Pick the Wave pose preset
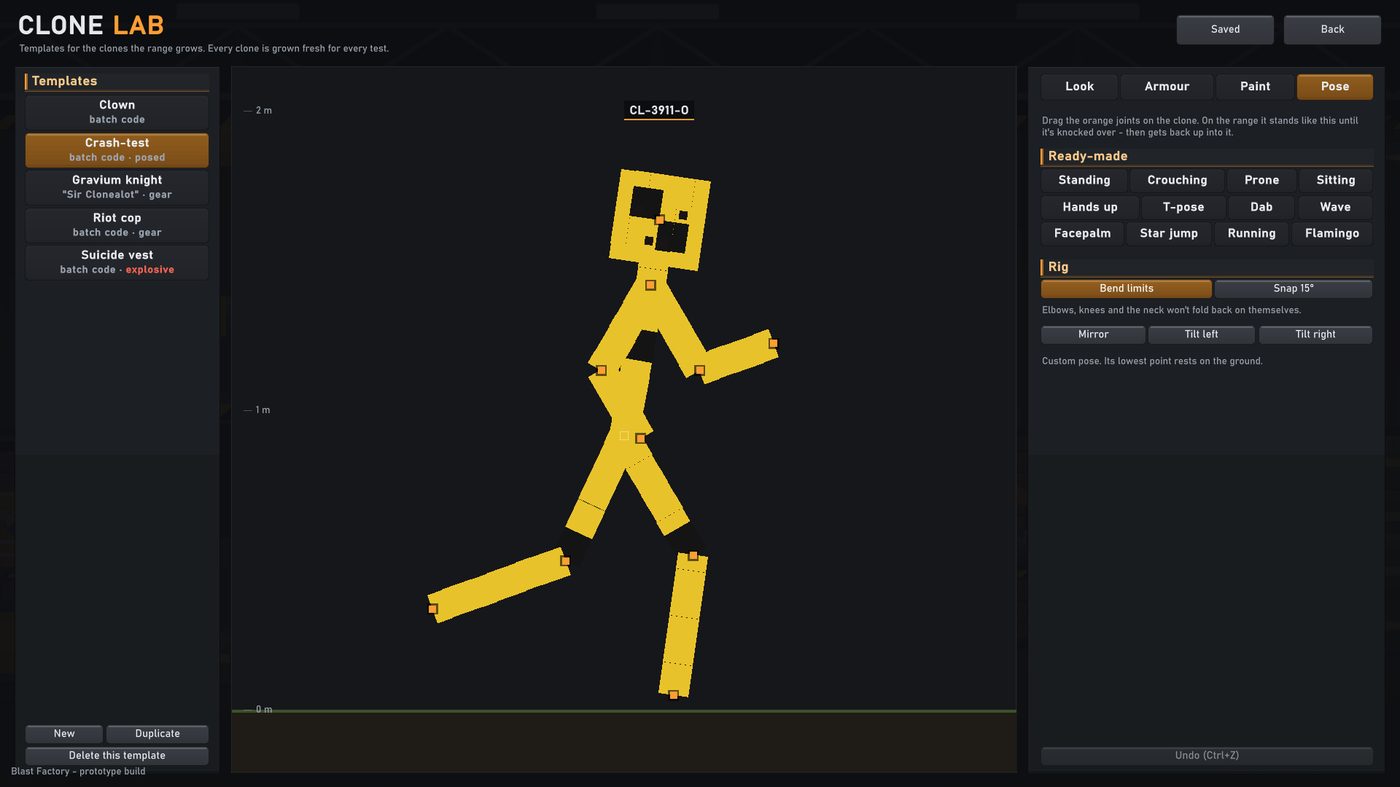1400x787 pixels. 1335,207
